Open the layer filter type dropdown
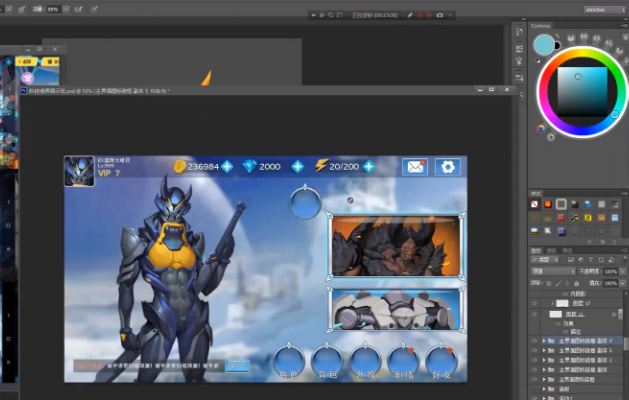The height and width of the screenshot is (400, 629). tap(545, 260)
